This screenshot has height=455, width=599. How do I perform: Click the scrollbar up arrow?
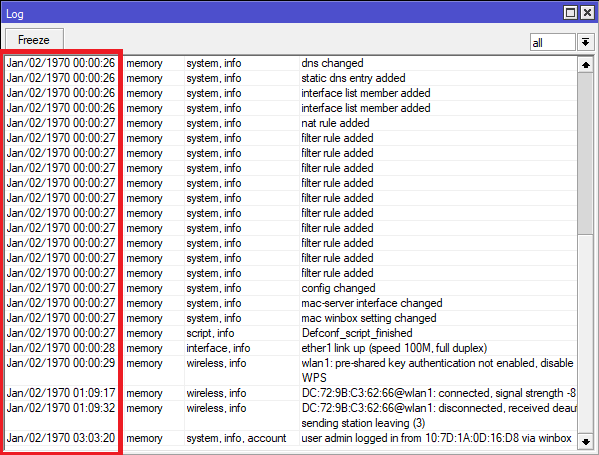(586, 65)
